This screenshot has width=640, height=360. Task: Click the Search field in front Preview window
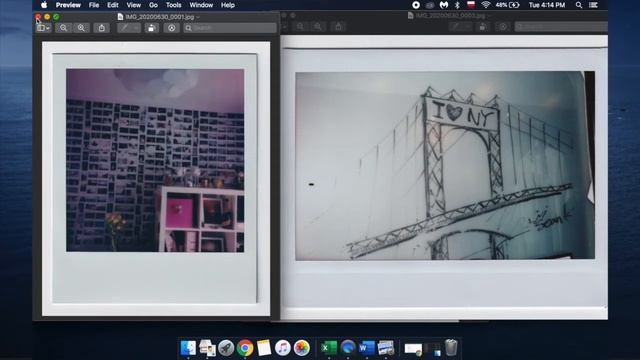(x=230, y=28)
